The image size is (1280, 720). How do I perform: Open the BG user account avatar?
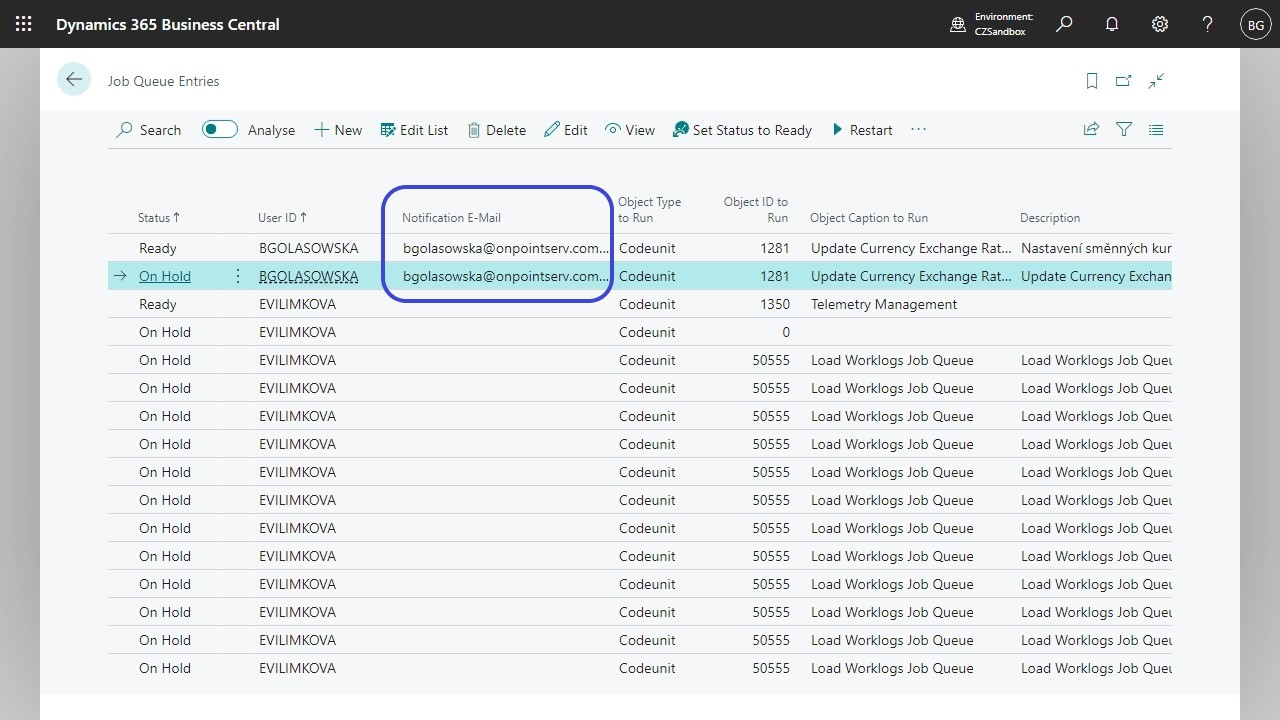[x=1256, y=24]
